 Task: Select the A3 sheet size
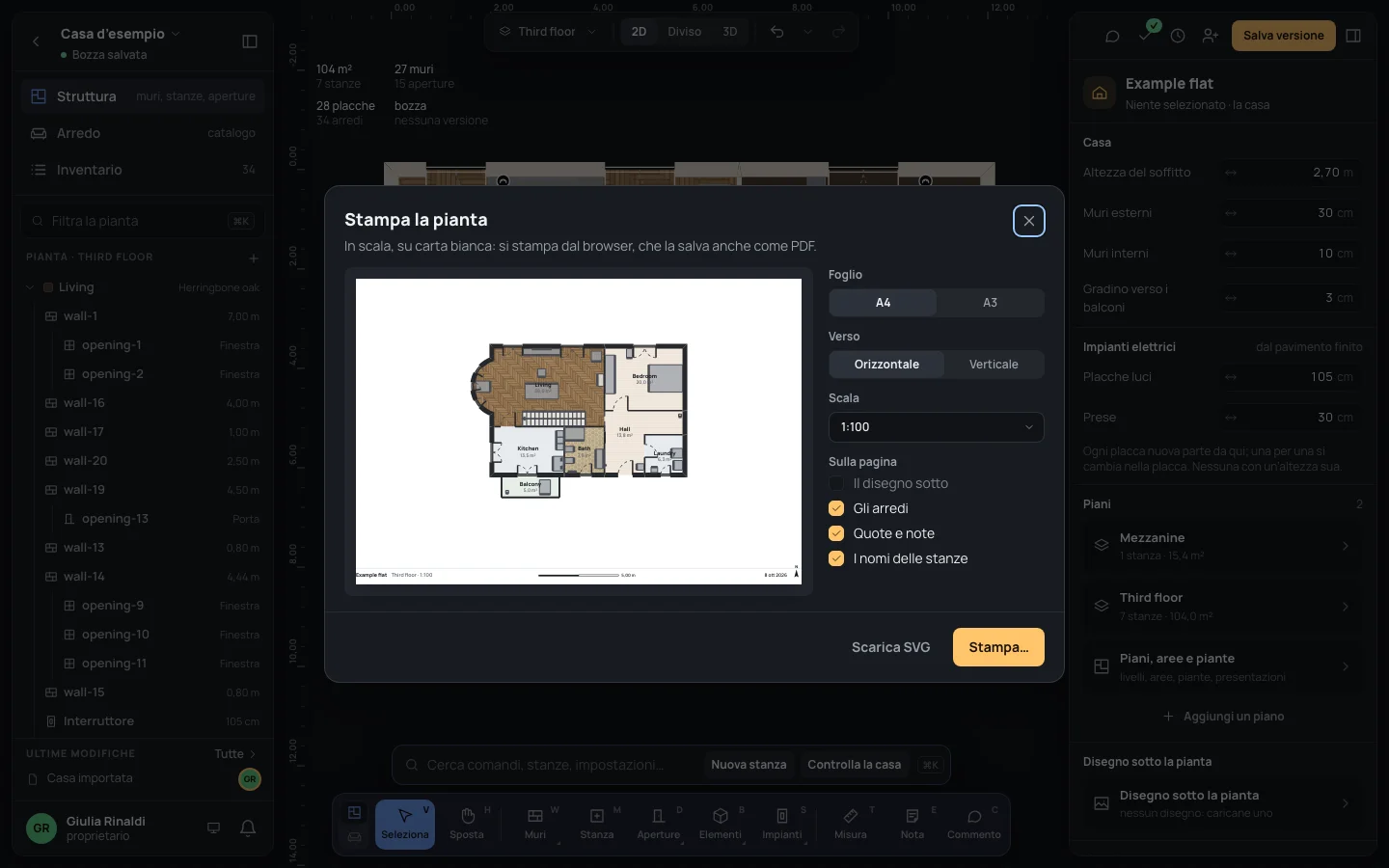990,303
